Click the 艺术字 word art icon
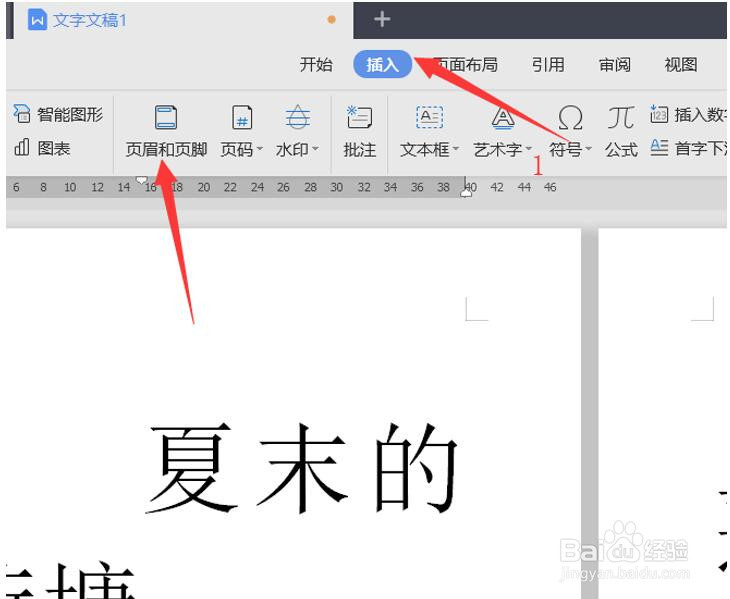 503,117
